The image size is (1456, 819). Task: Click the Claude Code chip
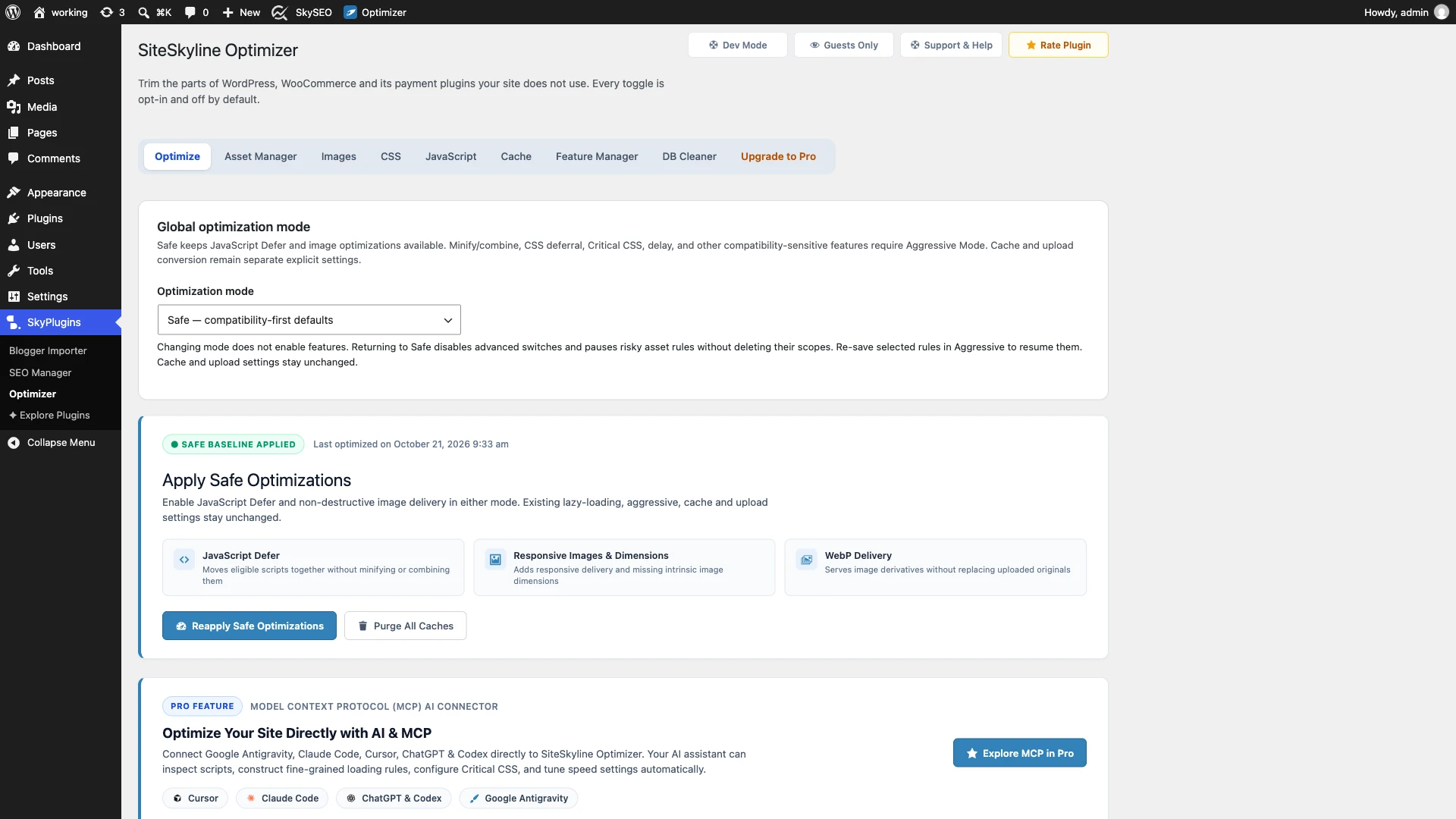[281, 798]
